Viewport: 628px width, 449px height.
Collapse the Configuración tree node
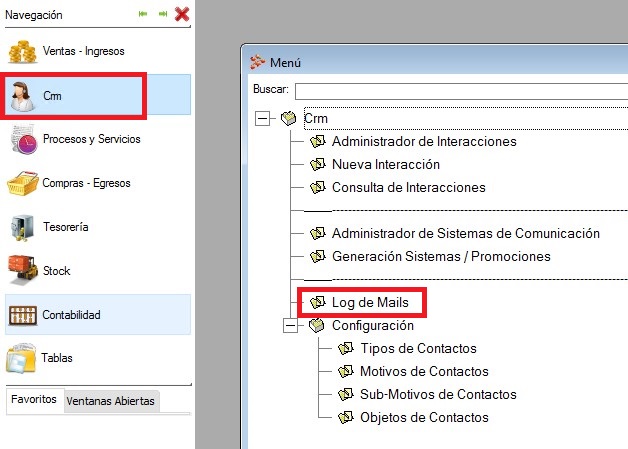(291, 325)
